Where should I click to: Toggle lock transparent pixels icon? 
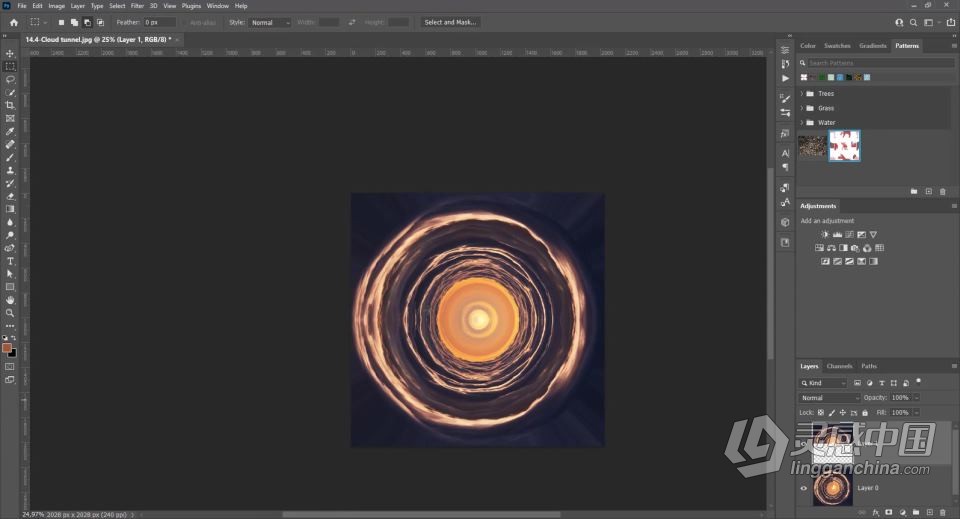(x=821, y=413)
